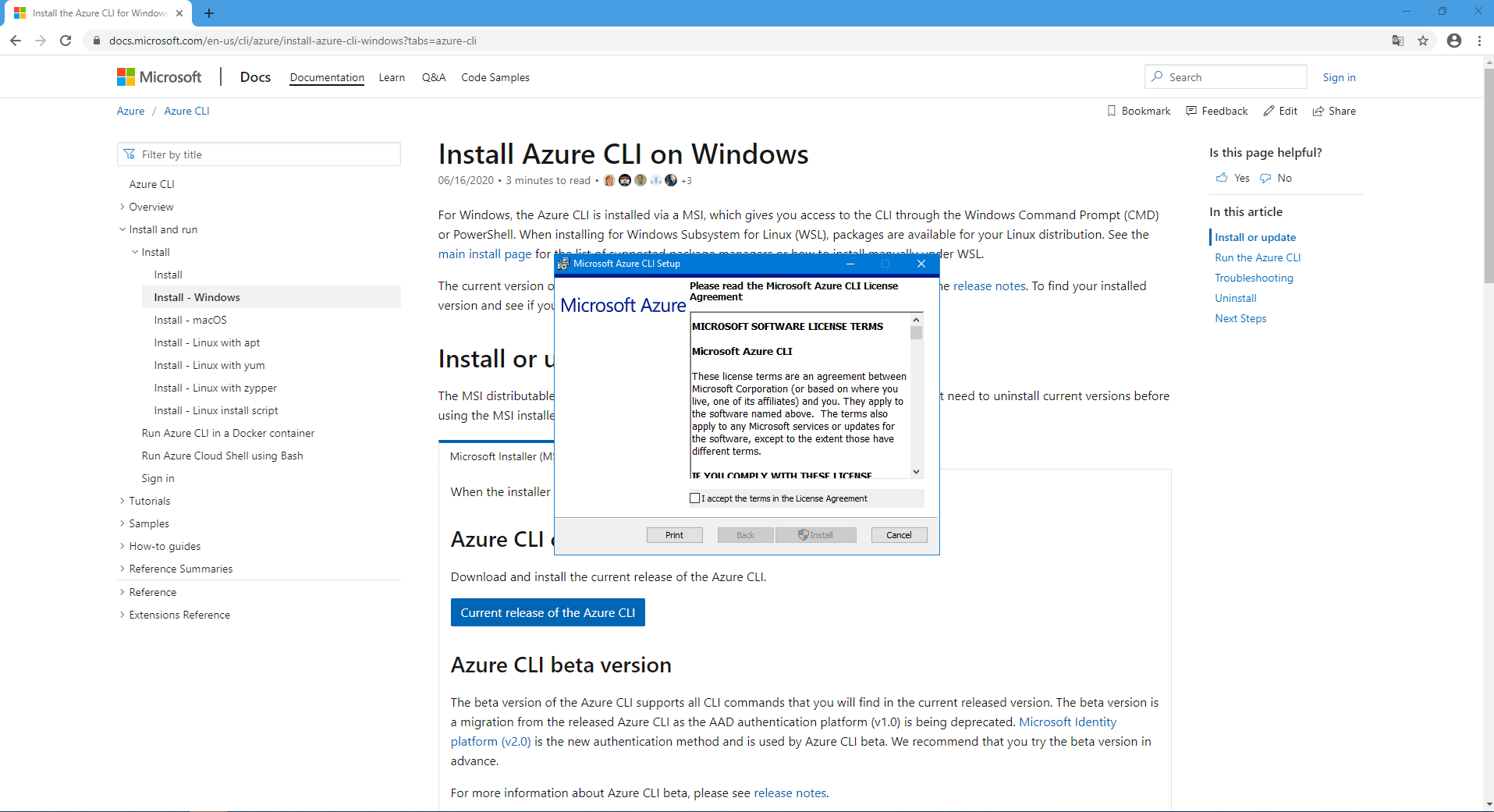Open the Code Samples nav item
Viewport: 1494px width, 812px height.
click(x=495, y=77)
